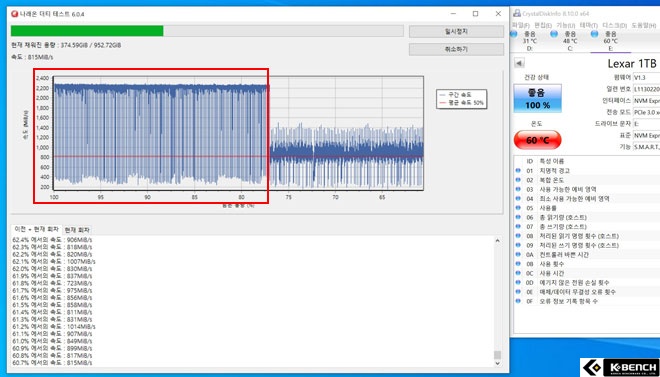Click the blue 좋음 100% health status box
The height and width of the screenshot is (377, 660).
pyautogui.click(x=538, y=98)
